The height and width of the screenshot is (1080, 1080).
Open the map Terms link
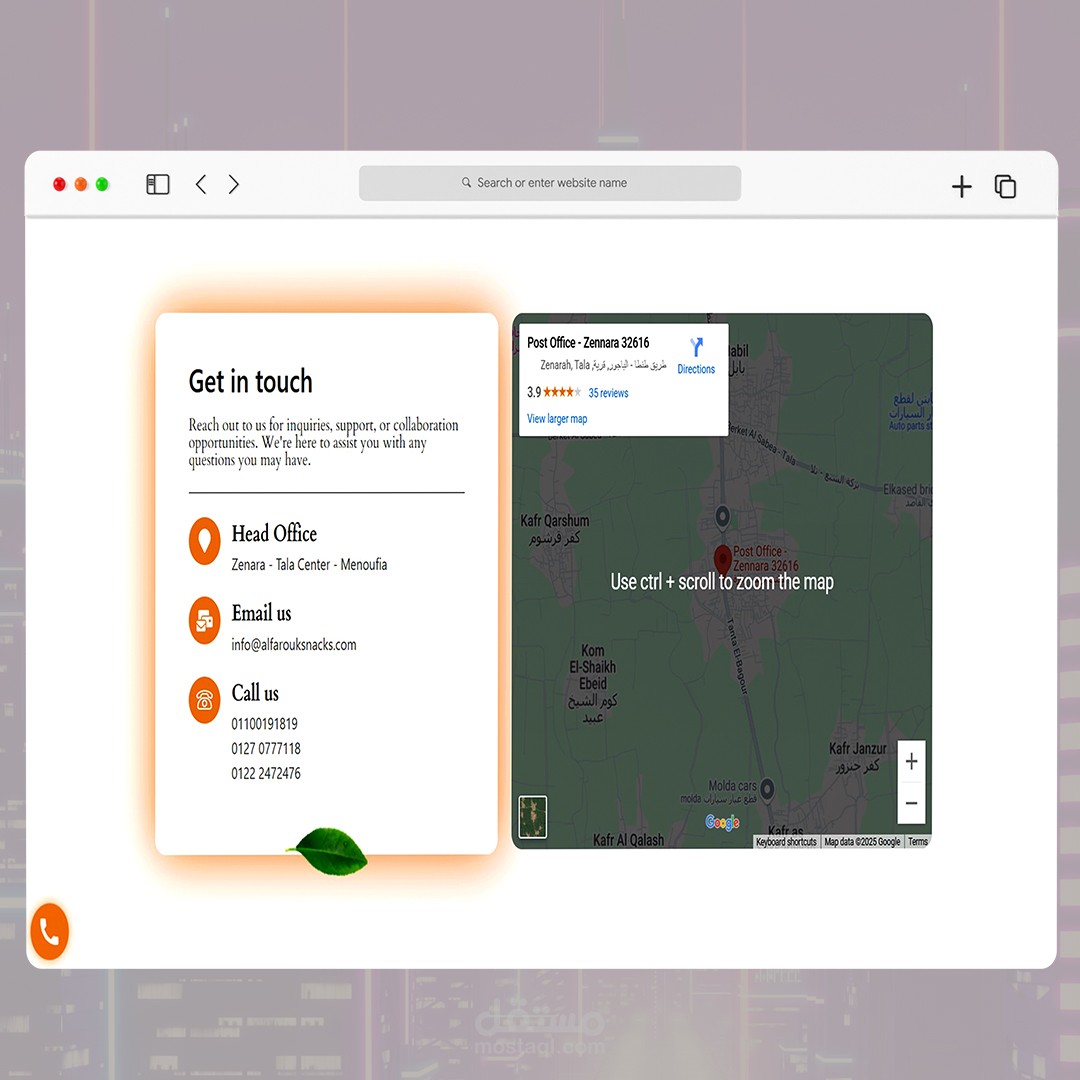click(x=917, y=842)
